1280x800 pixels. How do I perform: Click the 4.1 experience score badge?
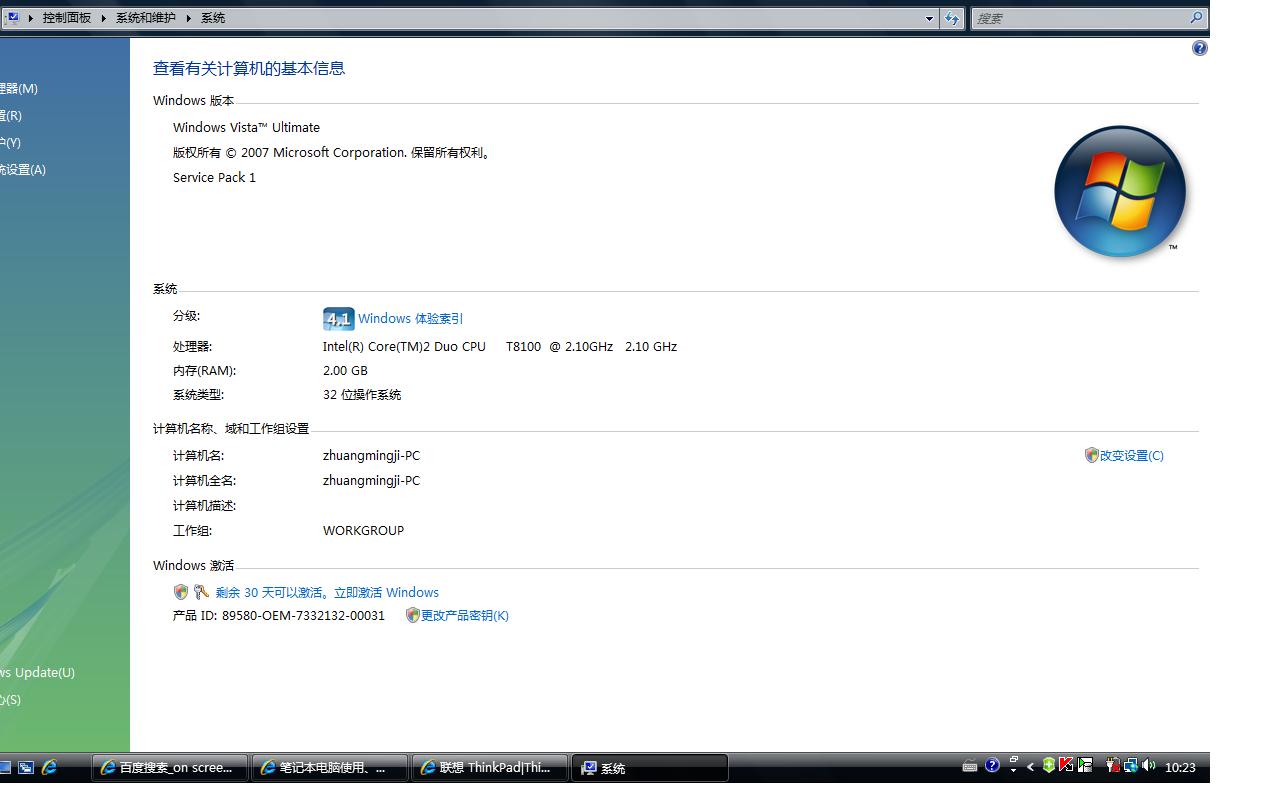pos(338,319)
